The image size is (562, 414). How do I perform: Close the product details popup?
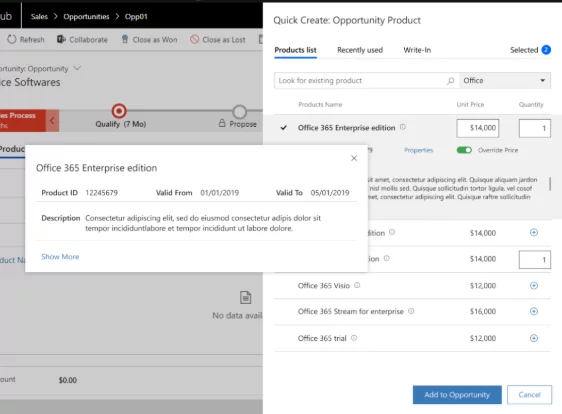(x=354, y=158)
